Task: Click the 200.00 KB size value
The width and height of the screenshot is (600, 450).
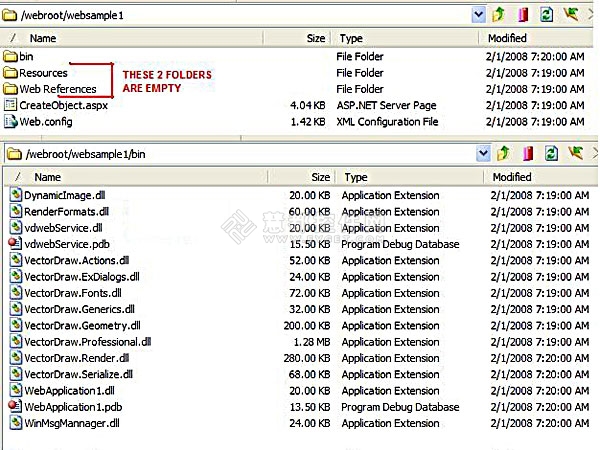Action: tap(307, 326)
